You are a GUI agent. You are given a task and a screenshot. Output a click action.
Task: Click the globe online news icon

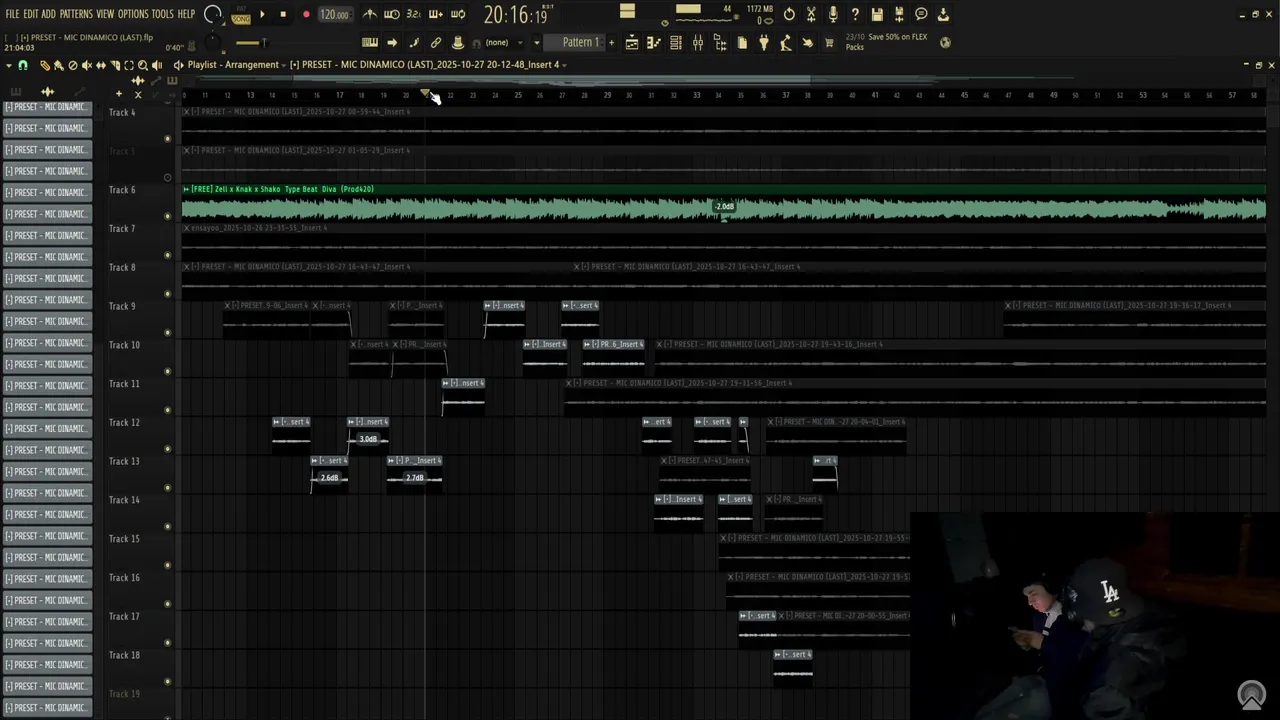click(946, 43)
